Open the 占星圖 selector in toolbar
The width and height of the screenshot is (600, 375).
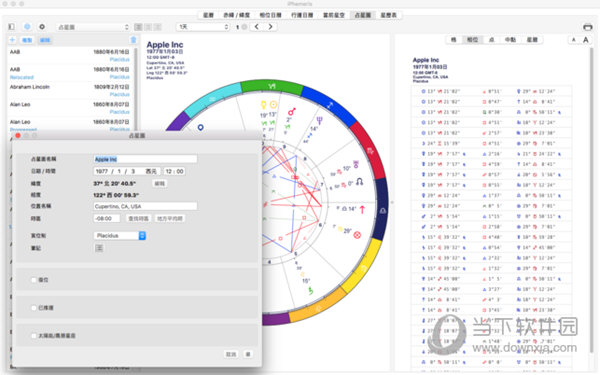93,27
